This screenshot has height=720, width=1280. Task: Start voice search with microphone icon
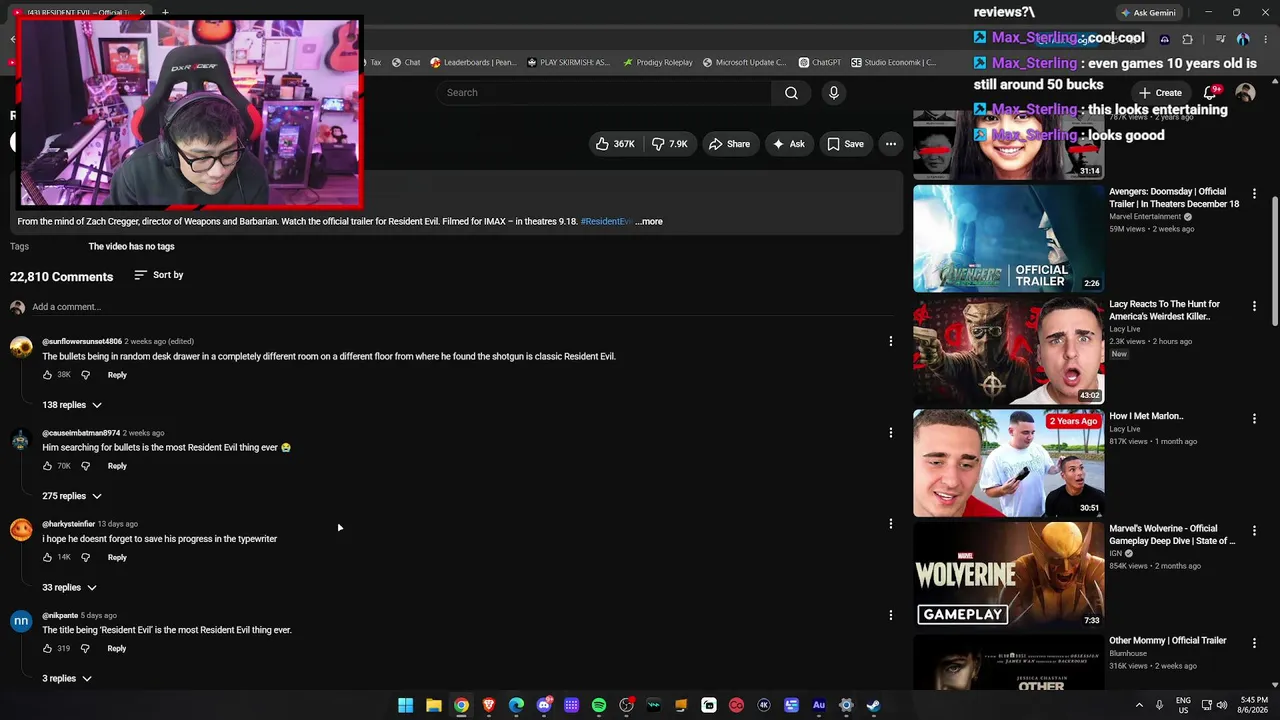pyautogui.click(x=834, y=93)
